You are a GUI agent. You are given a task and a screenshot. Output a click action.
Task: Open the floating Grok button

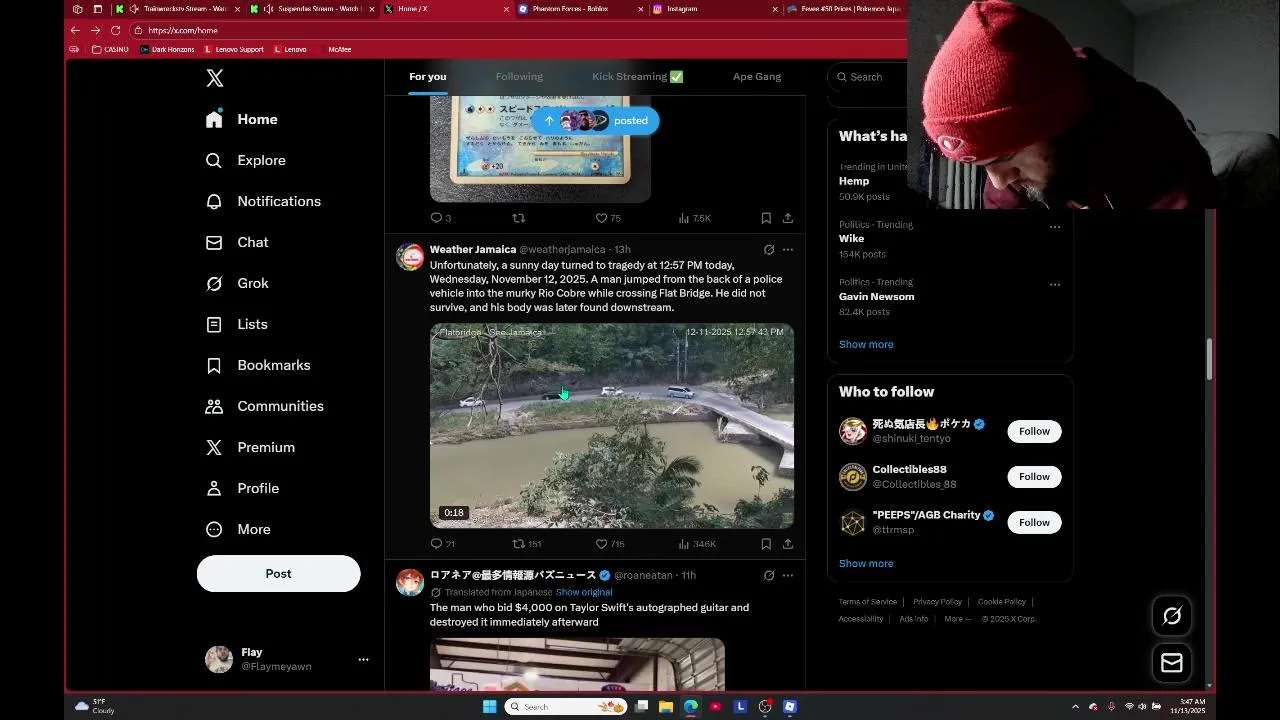click(x=1172, y=616)
